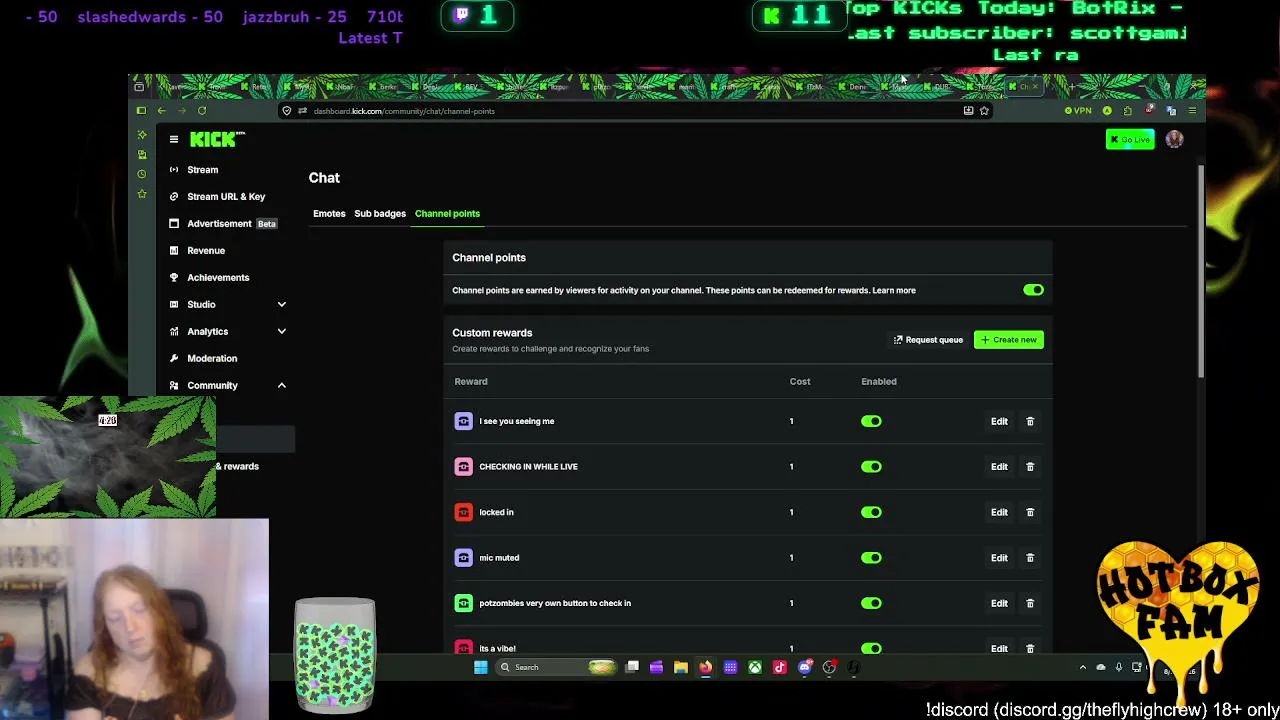Edit the 'I see you seeing me' reward
The width and height of the screenshot is (1280, 720).
point(999,422)
